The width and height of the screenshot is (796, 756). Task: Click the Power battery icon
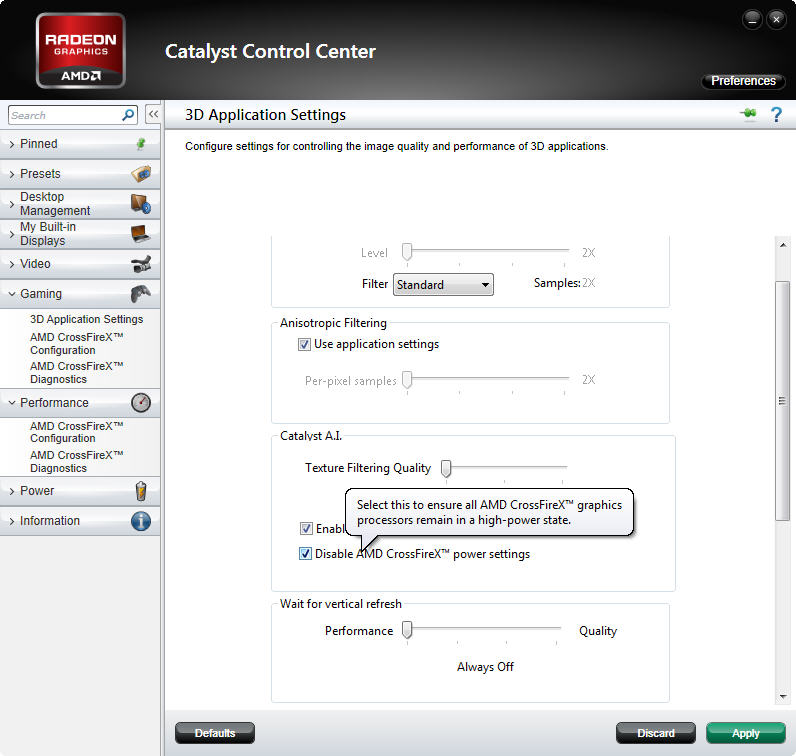click(141, 491)
